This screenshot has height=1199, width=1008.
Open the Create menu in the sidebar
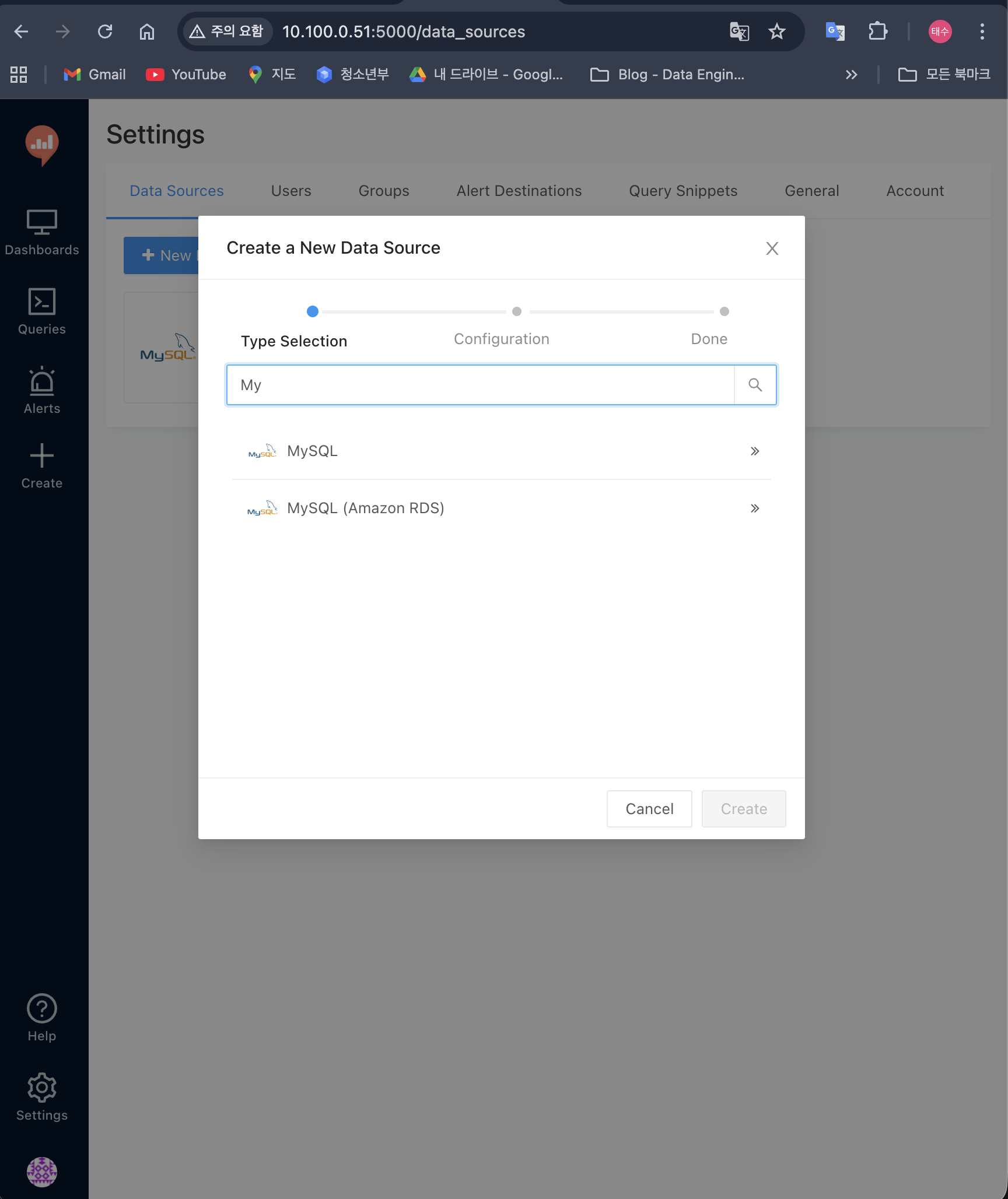(42, 467)
